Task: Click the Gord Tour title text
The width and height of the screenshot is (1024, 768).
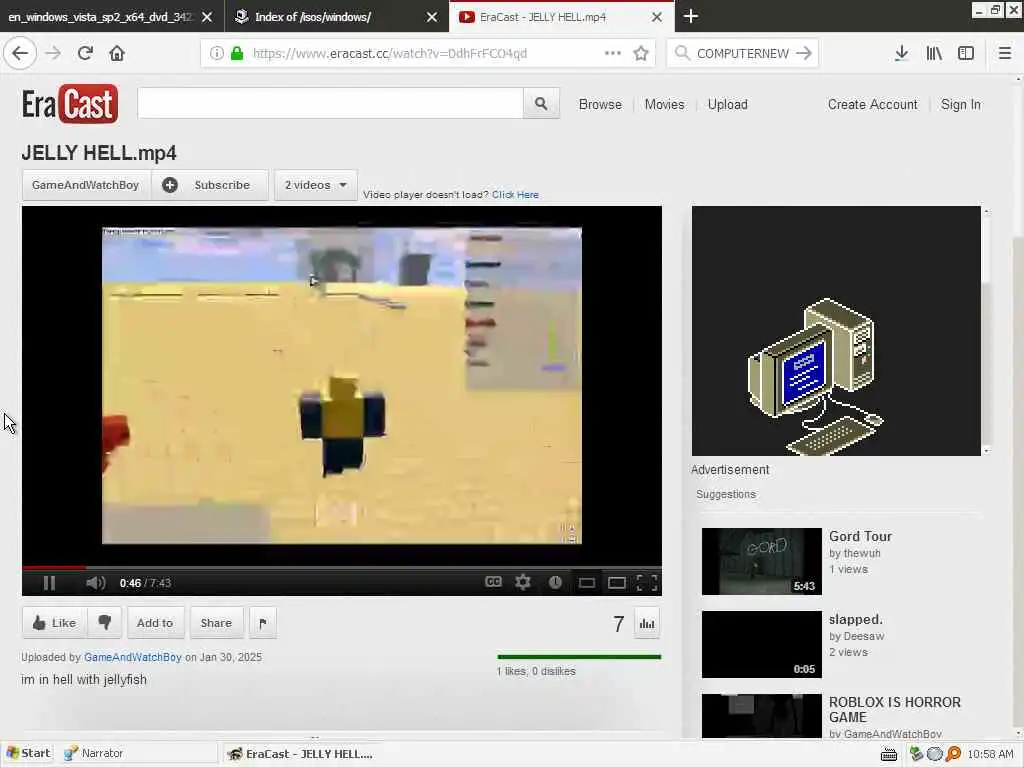Action: 860,536
